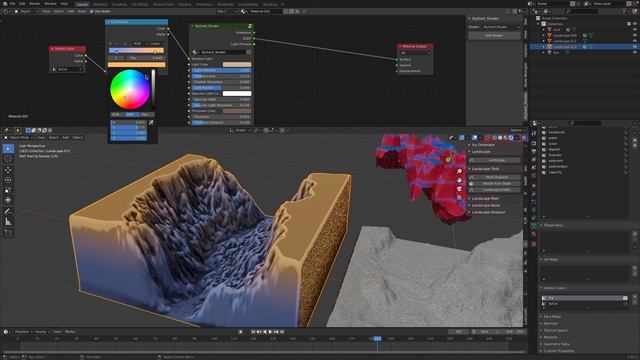
Task: Hide Landscape.012 in the outliner
Action: point(634,41)
